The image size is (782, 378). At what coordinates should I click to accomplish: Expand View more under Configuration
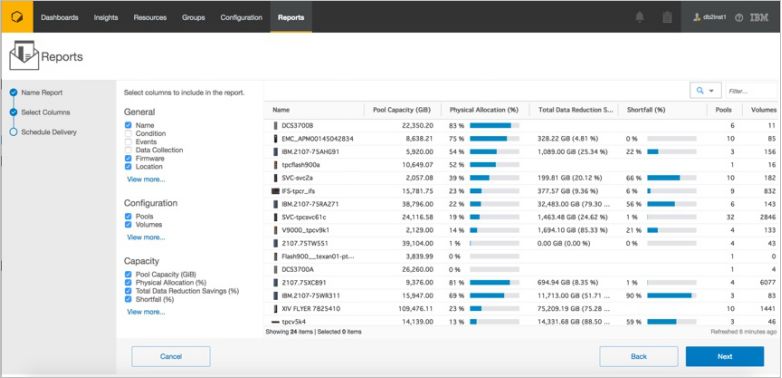[146, 237]
